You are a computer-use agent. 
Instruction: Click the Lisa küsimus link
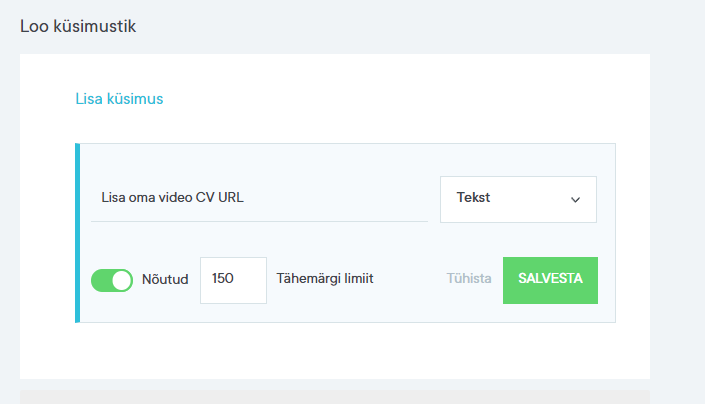(119, 99)
